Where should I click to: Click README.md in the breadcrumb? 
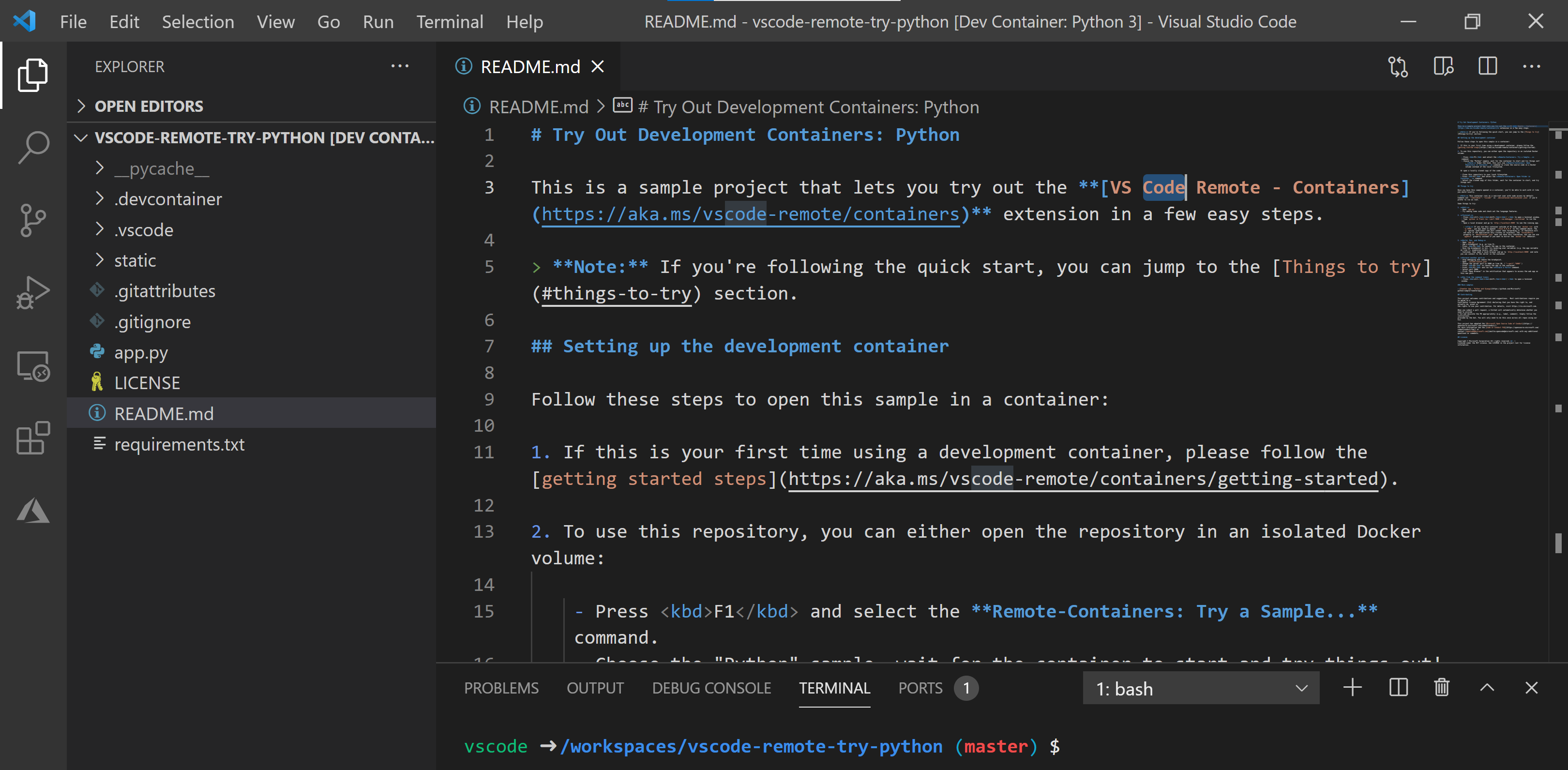pos(538,106)
